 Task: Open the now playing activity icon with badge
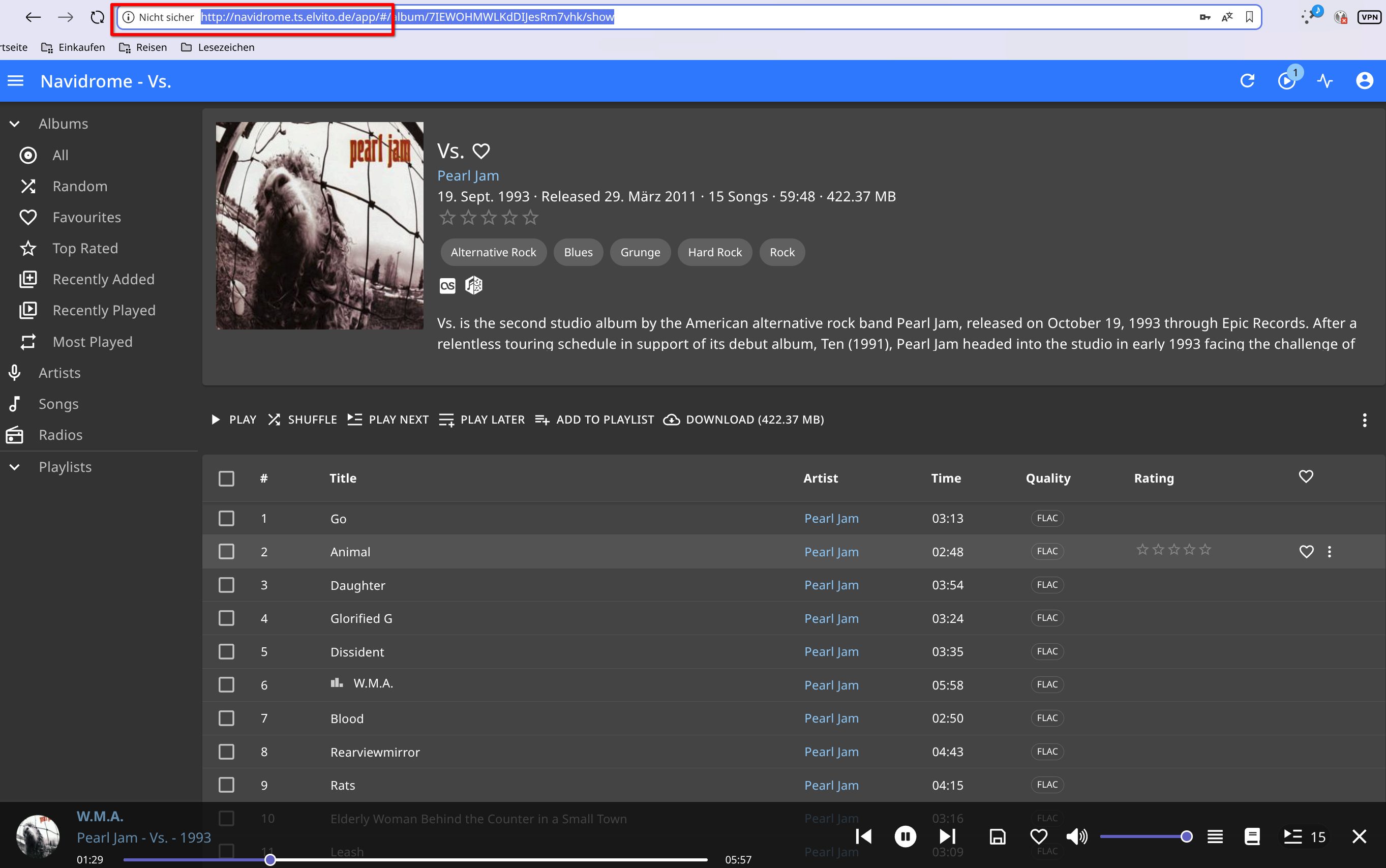coord(1287,81)
